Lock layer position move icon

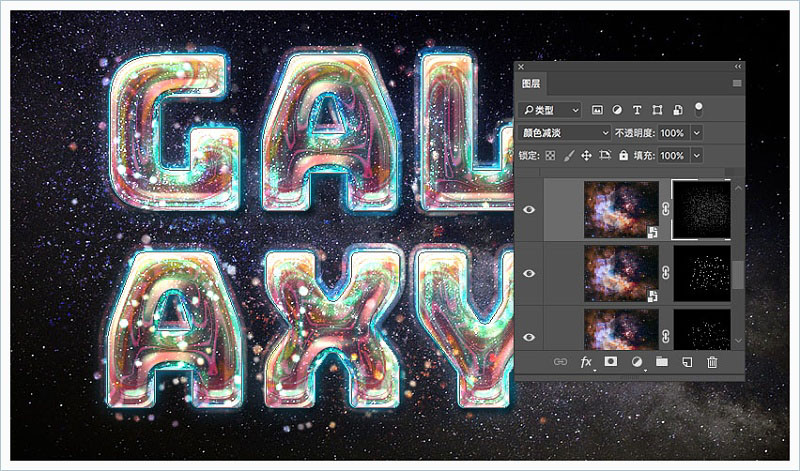(x=586, y=156)
